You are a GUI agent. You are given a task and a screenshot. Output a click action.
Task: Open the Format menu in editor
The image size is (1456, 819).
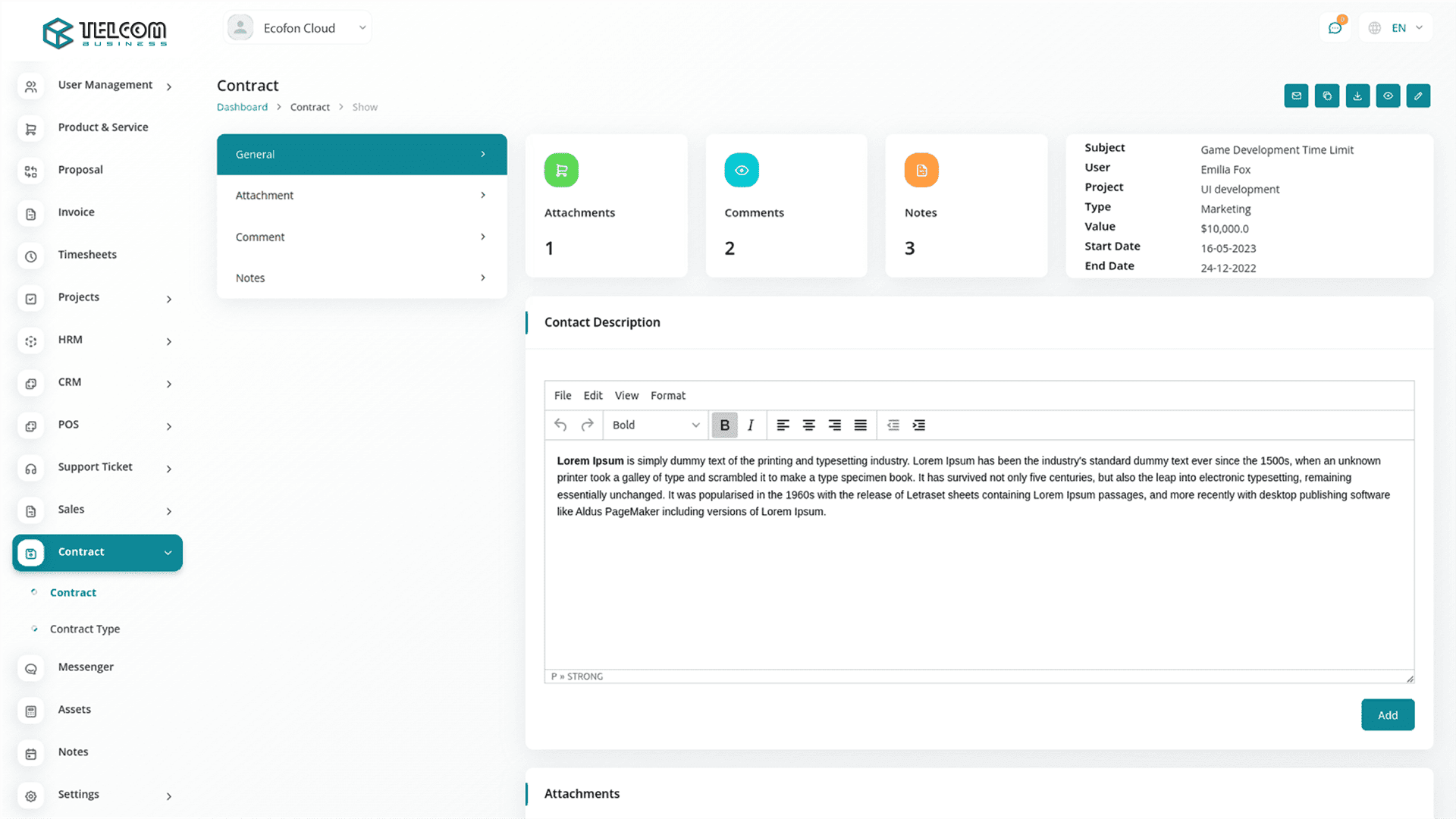(667, 396)
